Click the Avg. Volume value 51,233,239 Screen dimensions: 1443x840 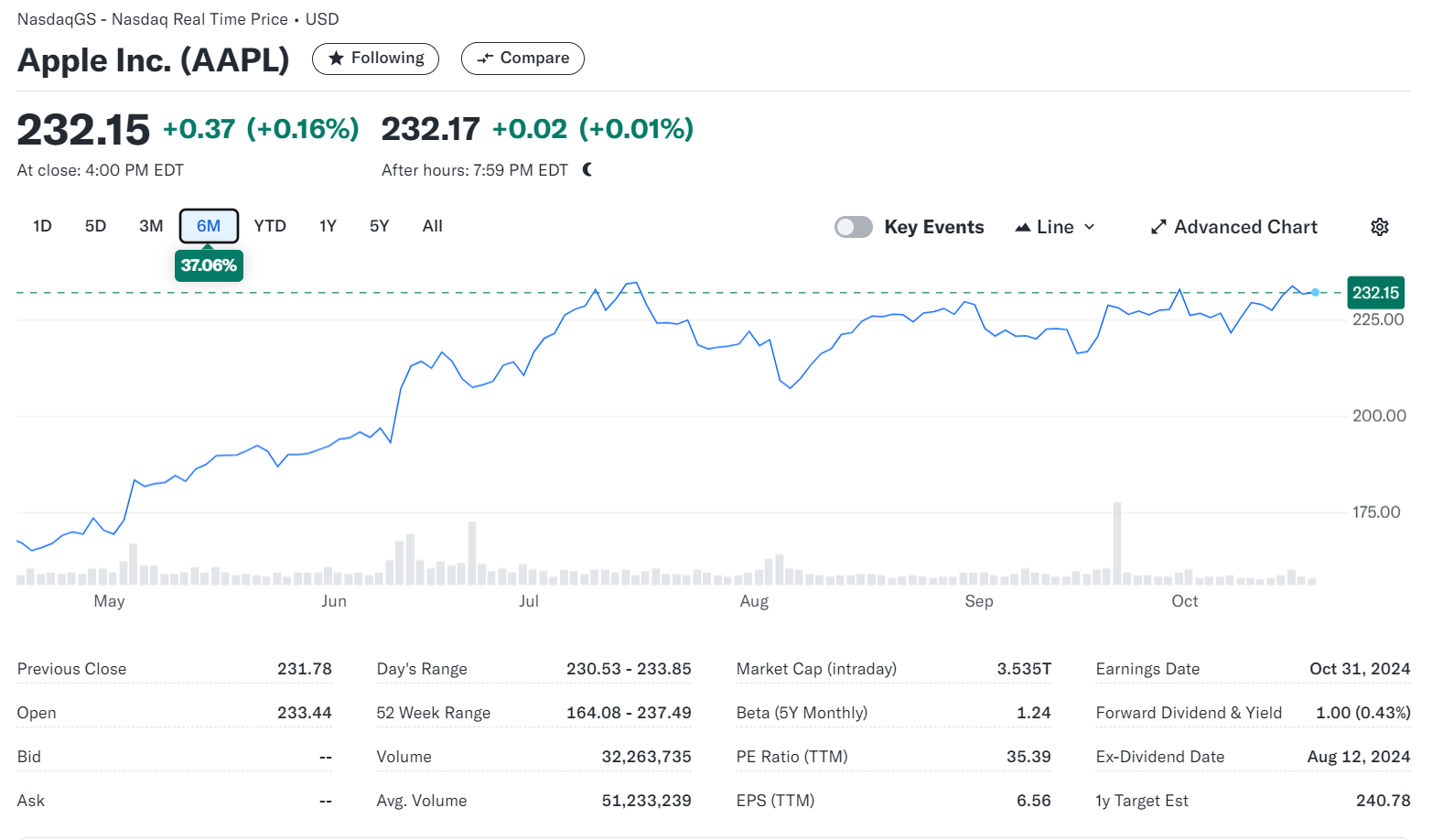click(x=646, y=801)
